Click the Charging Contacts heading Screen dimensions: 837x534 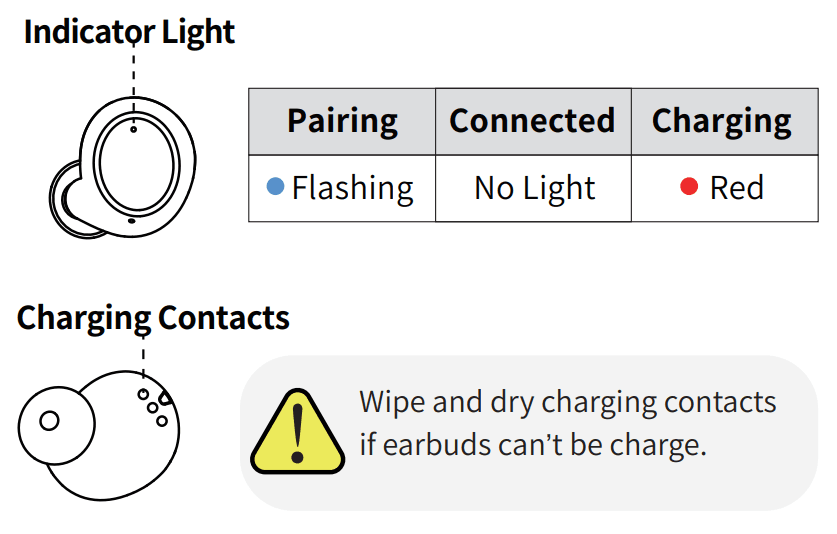tap(153, 318)
